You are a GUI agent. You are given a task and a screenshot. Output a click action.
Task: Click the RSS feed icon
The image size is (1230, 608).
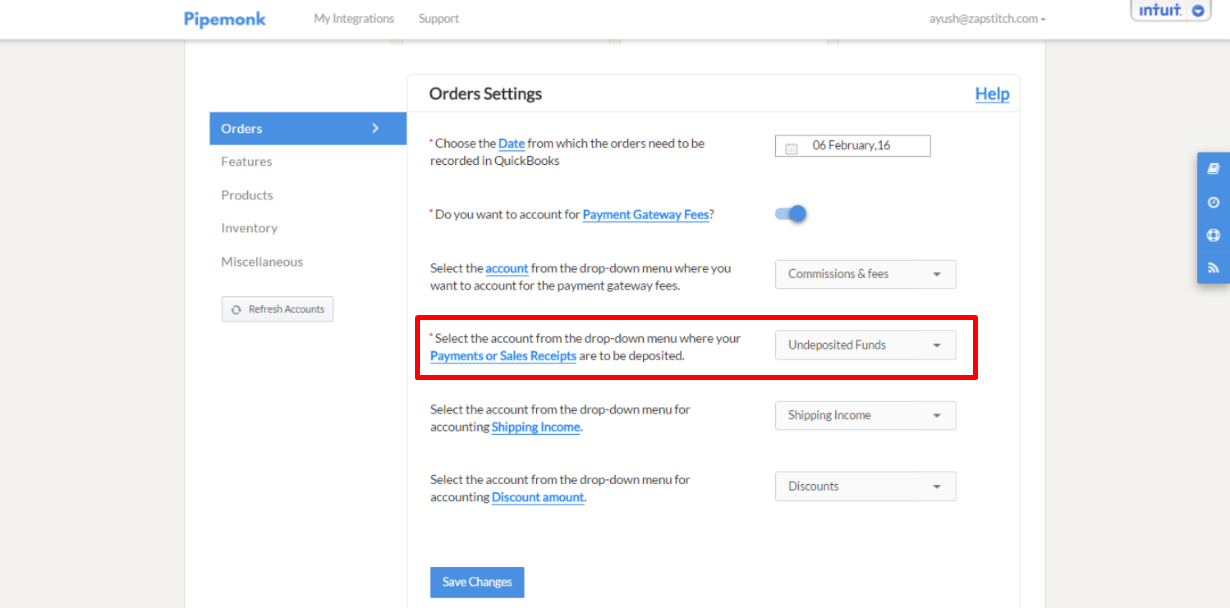(x=1213, y=268)
